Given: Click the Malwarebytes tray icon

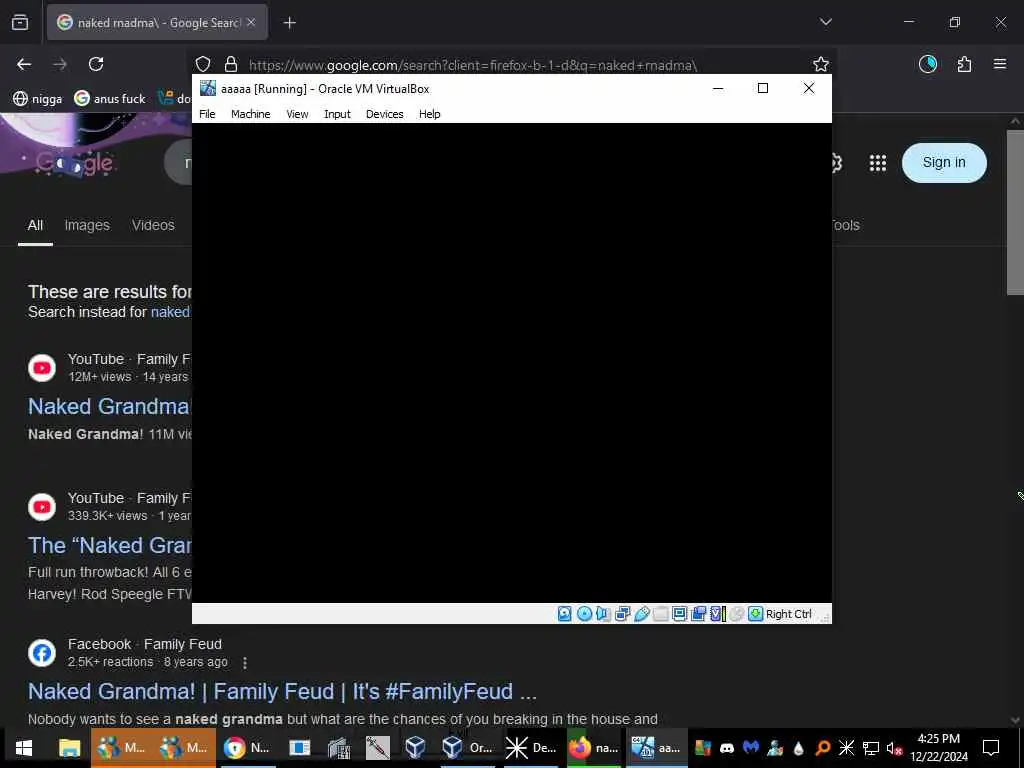Looking at the screenshot, I should tap(750, 748).
